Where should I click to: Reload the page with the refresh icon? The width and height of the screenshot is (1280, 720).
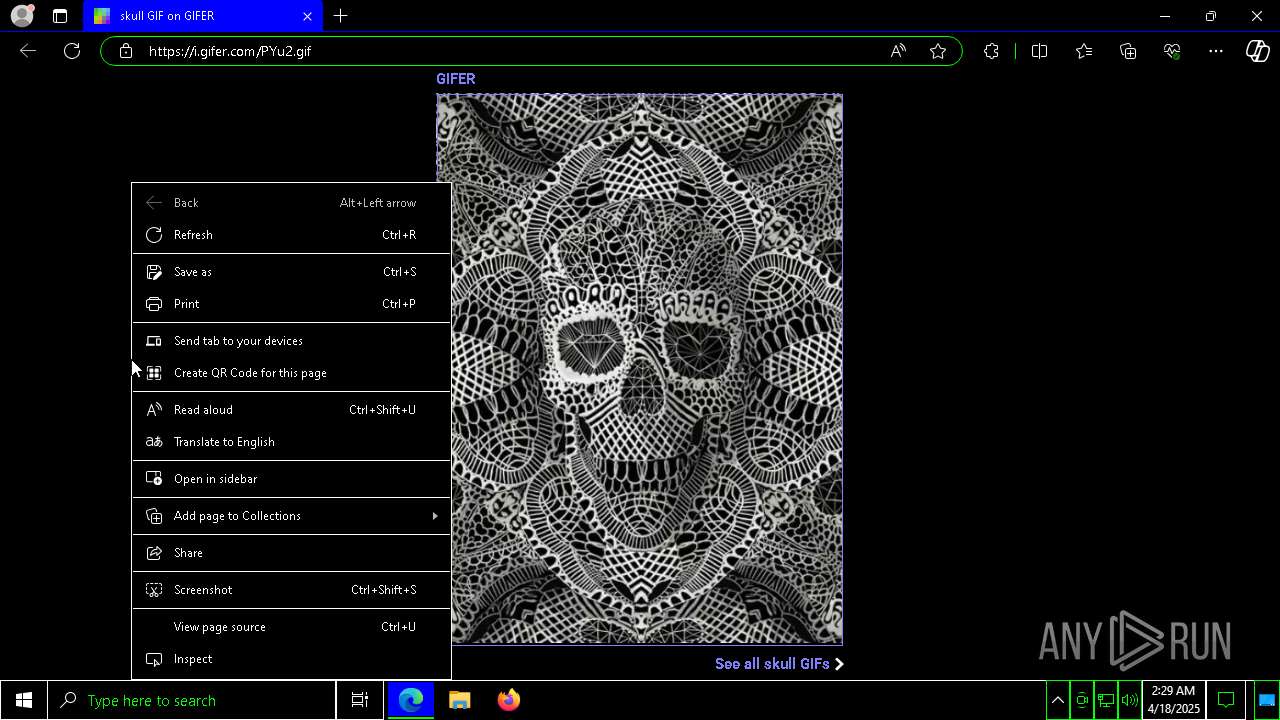pos(72,51)
